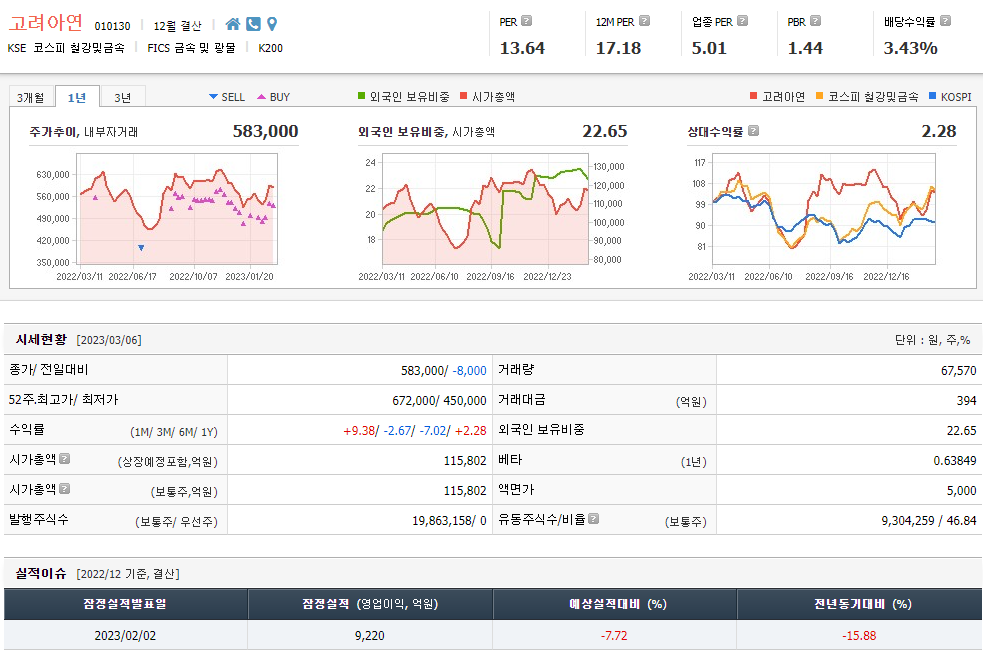Click the 상대수익률 comparison chart
The height and width of the screenshot is (662, 983).
[824, 209]
